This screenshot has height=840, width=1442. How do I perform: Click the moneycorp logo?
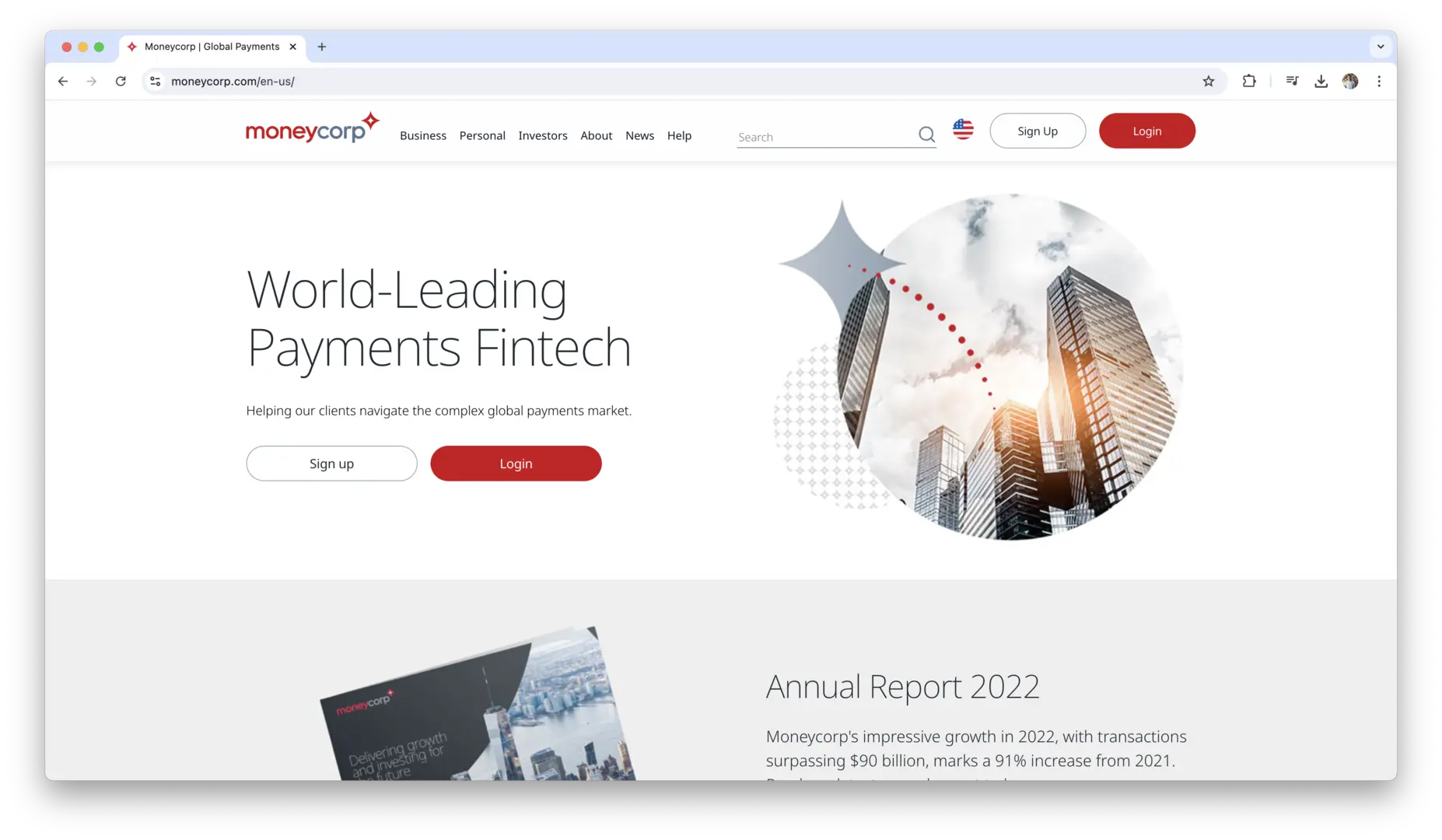tap(313, 128)
